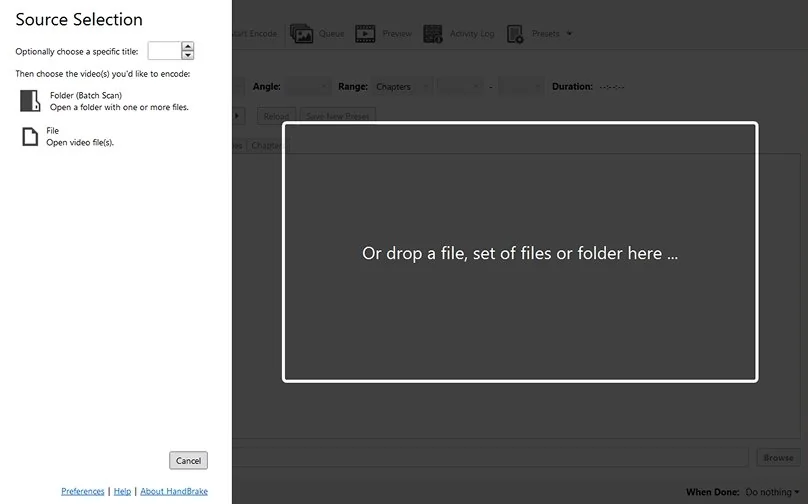Open the Folder (Batch Scan) source icon
The height and width of the screenshot is (504, 808).
click(30, 100)
